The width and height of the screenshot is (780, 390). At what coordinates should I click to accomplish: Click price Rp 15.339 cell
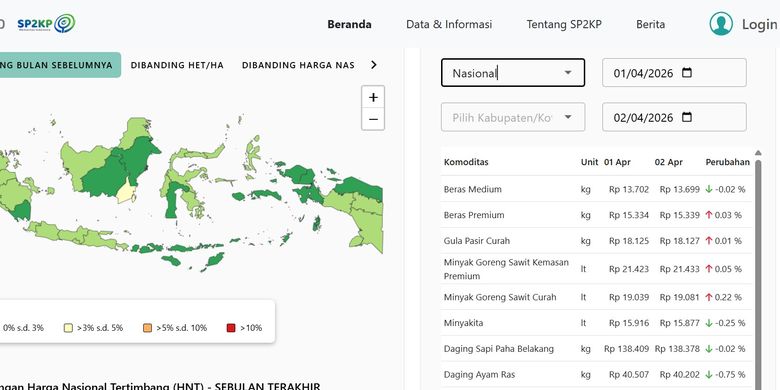coord(680,215)
